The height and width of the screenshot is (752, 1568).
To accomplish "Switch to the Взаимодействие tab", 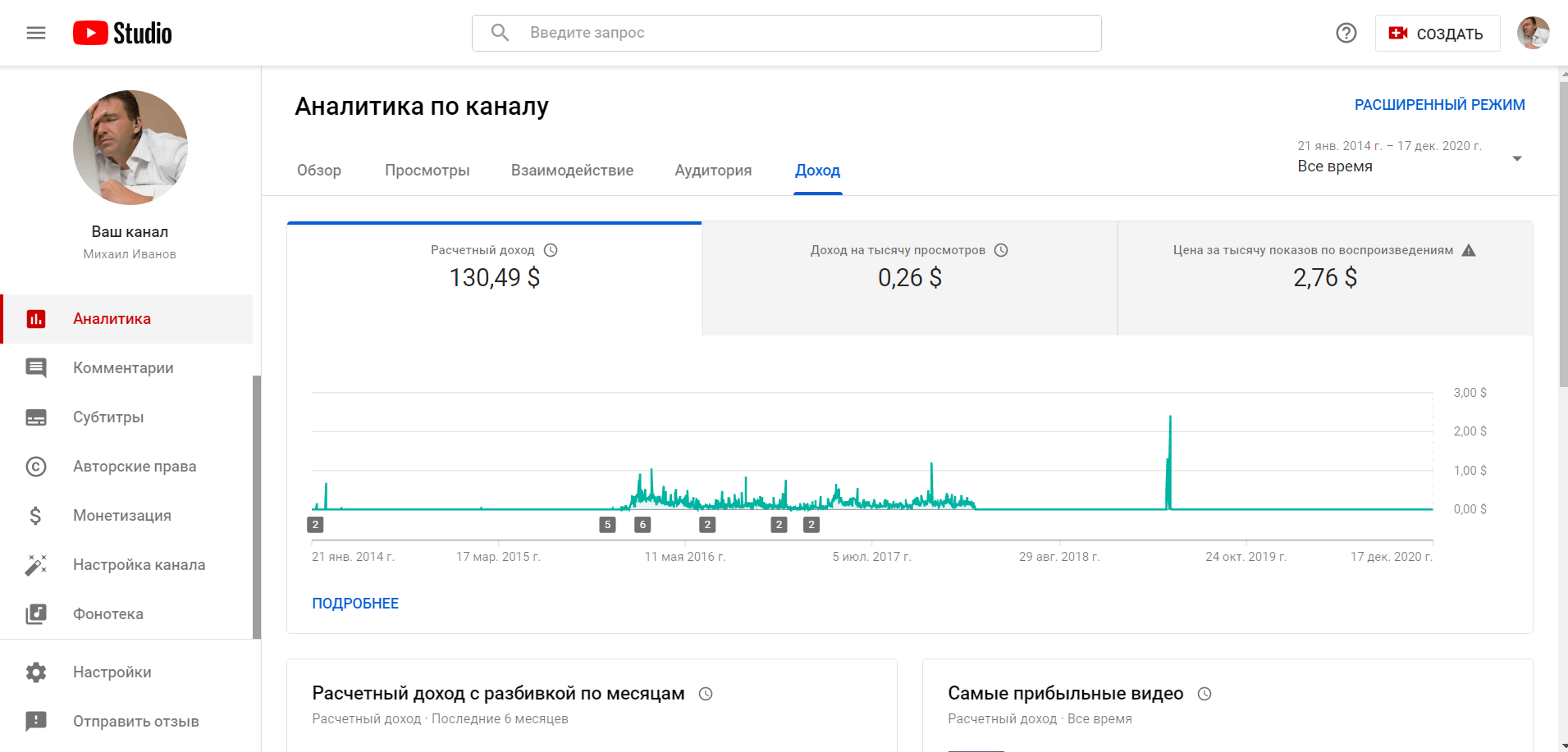I will (573, 171).
